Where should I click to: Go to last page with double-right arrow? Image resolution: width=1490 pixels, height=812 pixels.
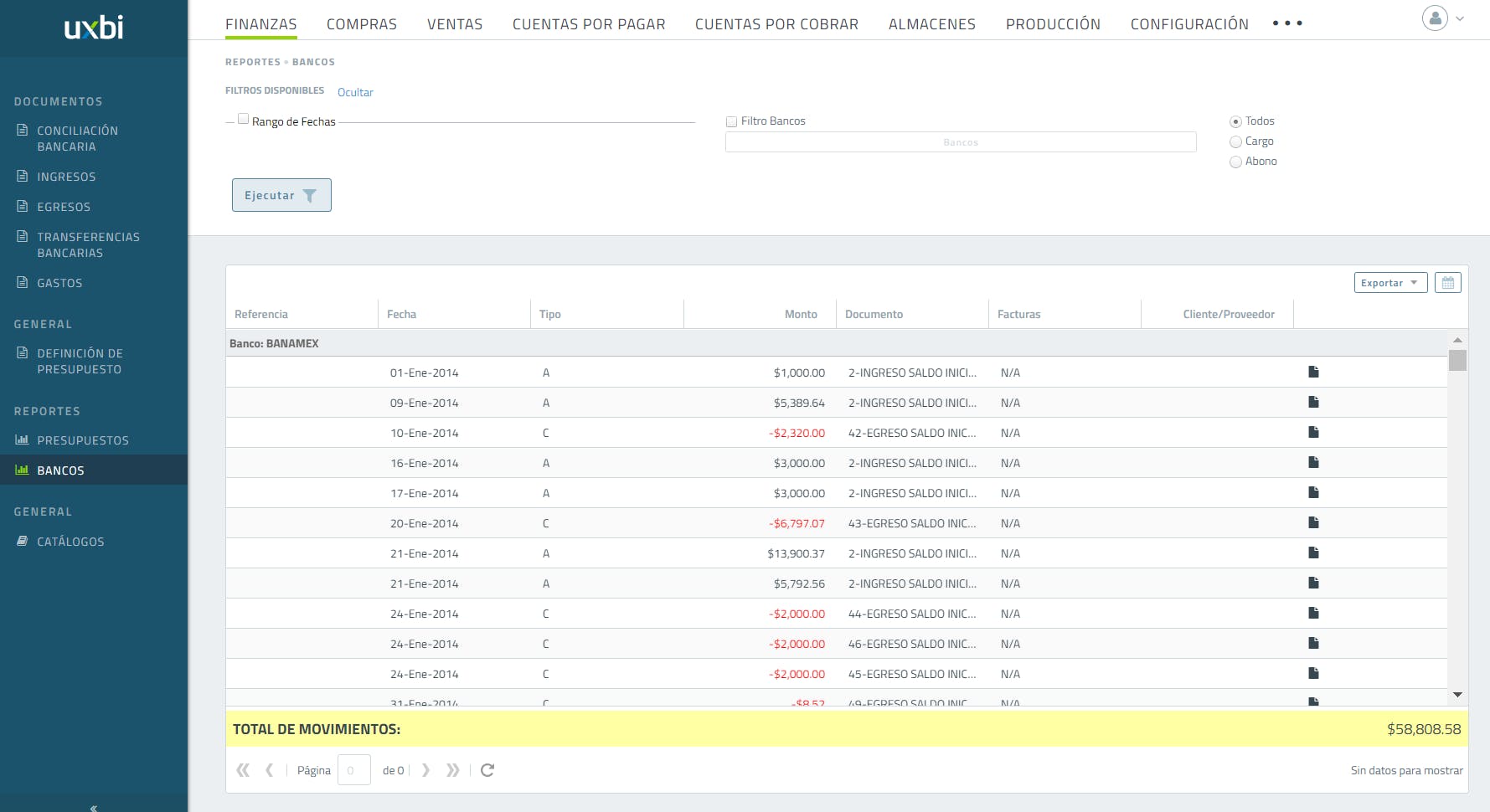coord(453,770)
